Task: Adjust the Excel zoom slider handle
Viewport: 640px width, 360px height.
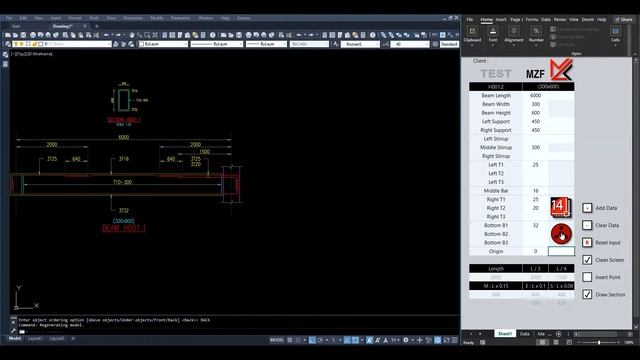Action: [x=599, y=342]
